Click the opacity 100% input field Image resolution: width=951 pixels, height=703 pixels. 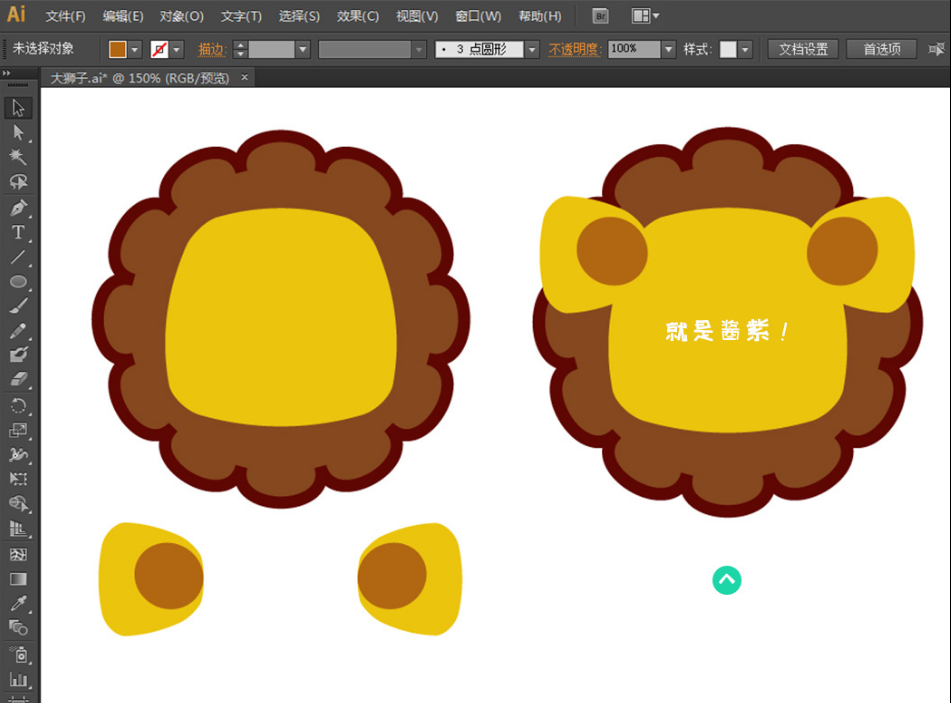pyautogui.click(x=633, y=49)
